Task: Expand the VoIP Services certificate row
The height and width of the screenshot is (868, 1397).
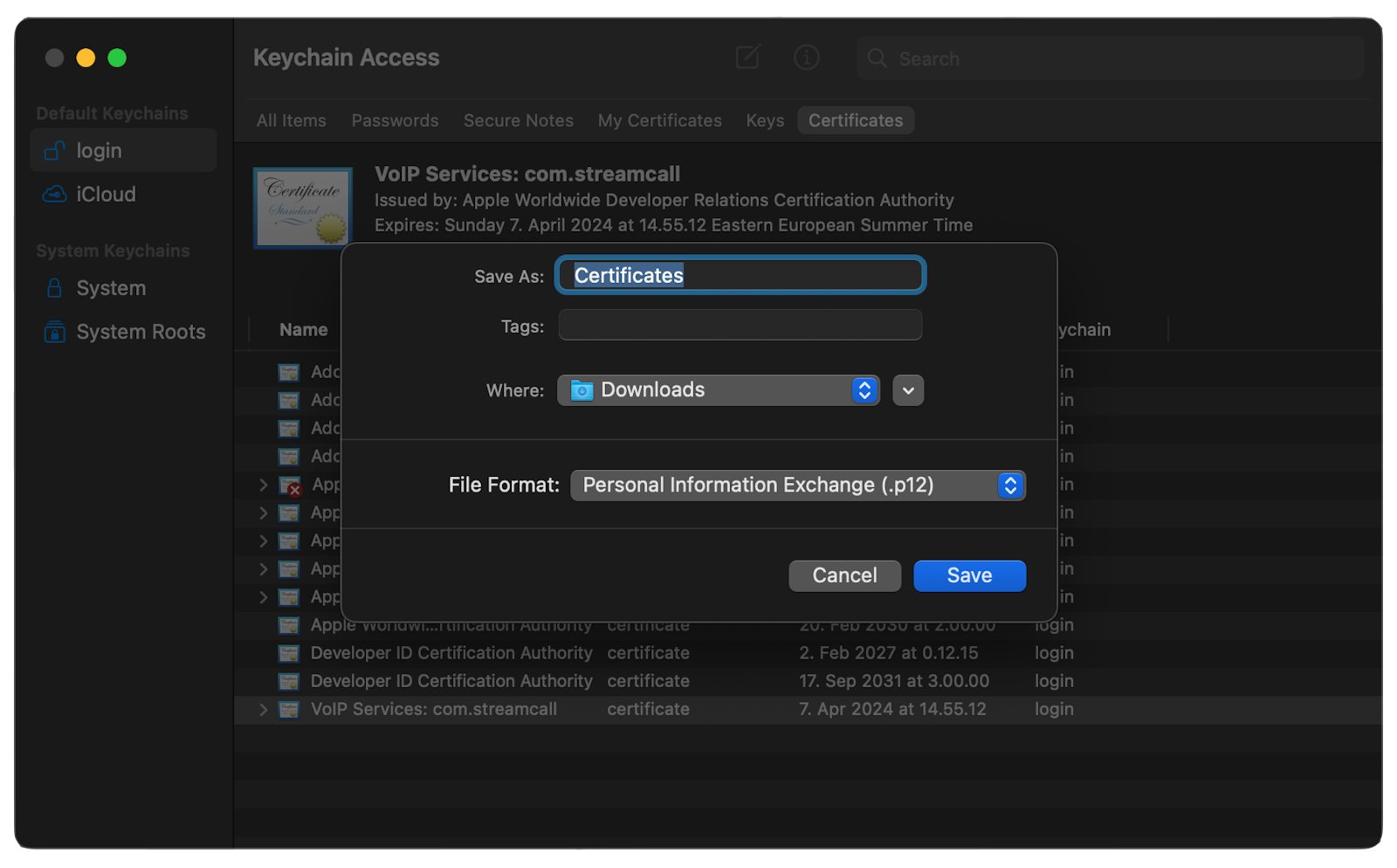Action: coord(263,710)
